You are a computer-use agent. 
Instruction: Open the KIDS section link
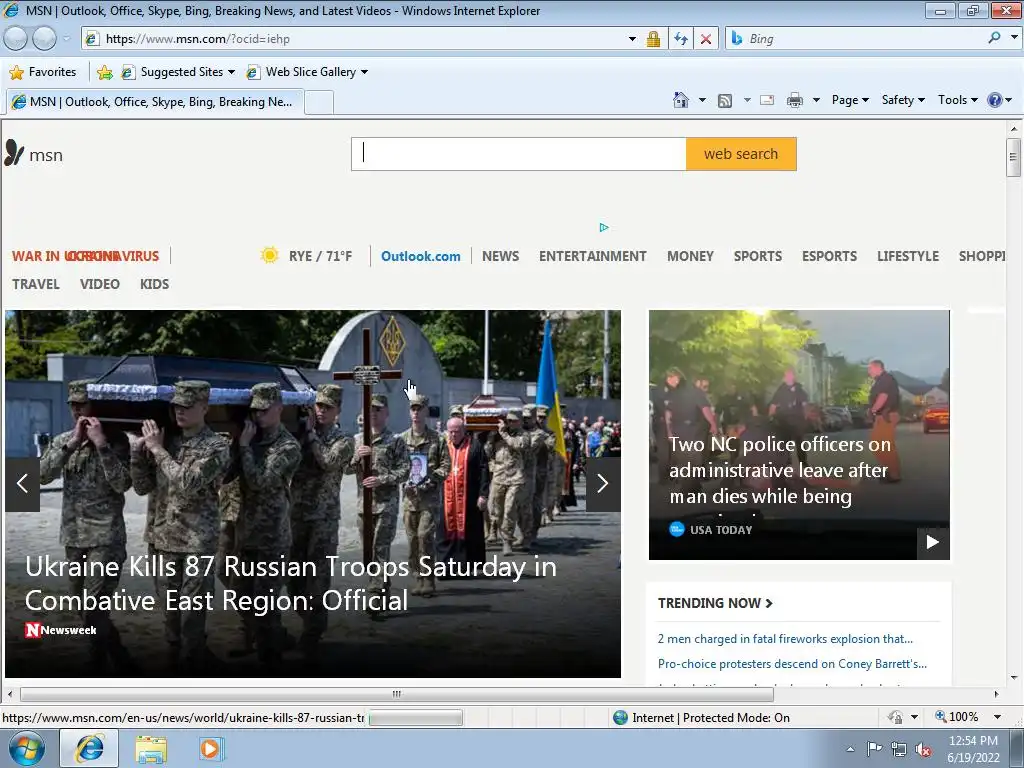pos(154,284)
